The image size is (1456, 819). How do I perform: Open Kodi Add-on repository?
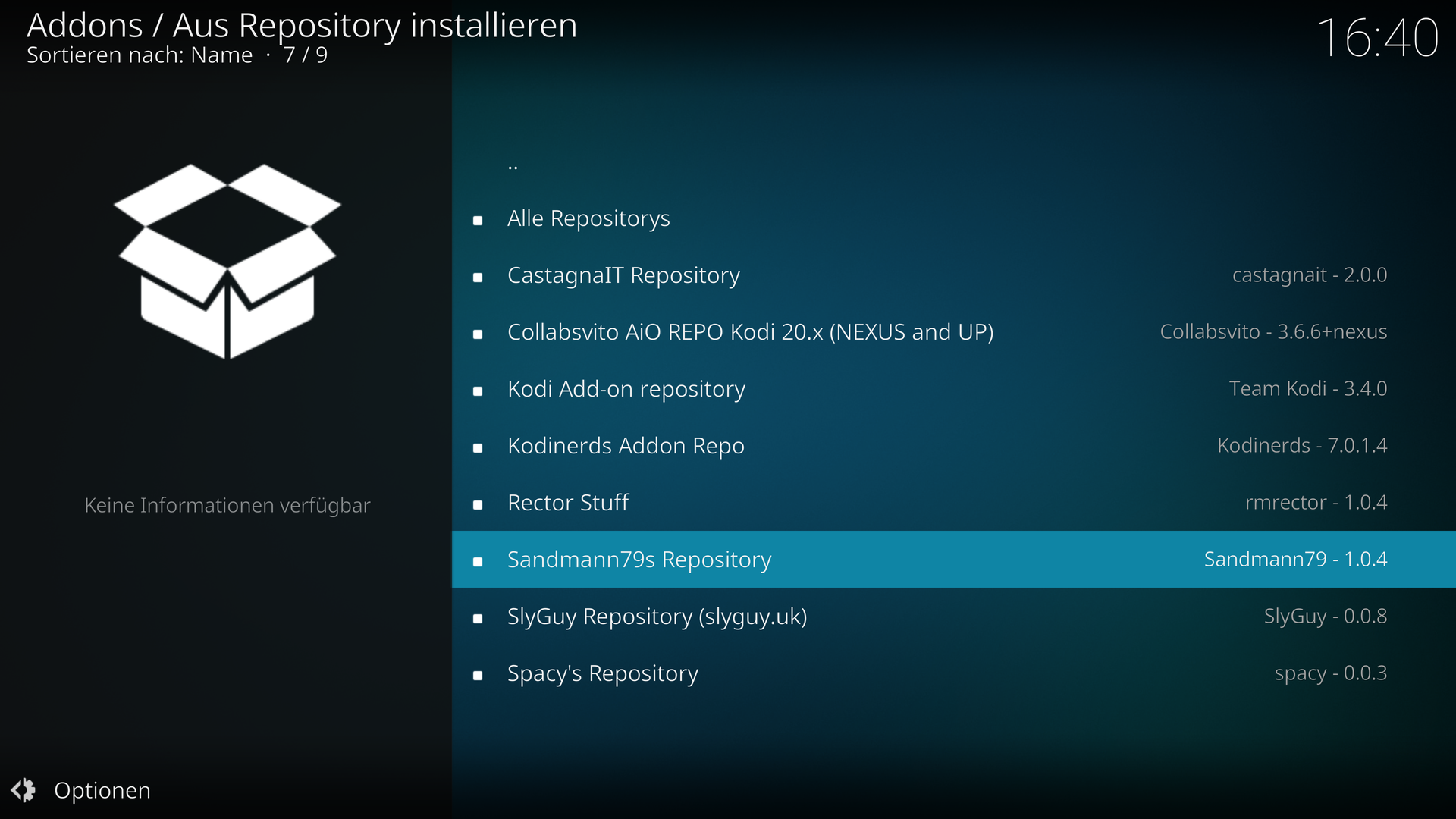pos(953,389)
